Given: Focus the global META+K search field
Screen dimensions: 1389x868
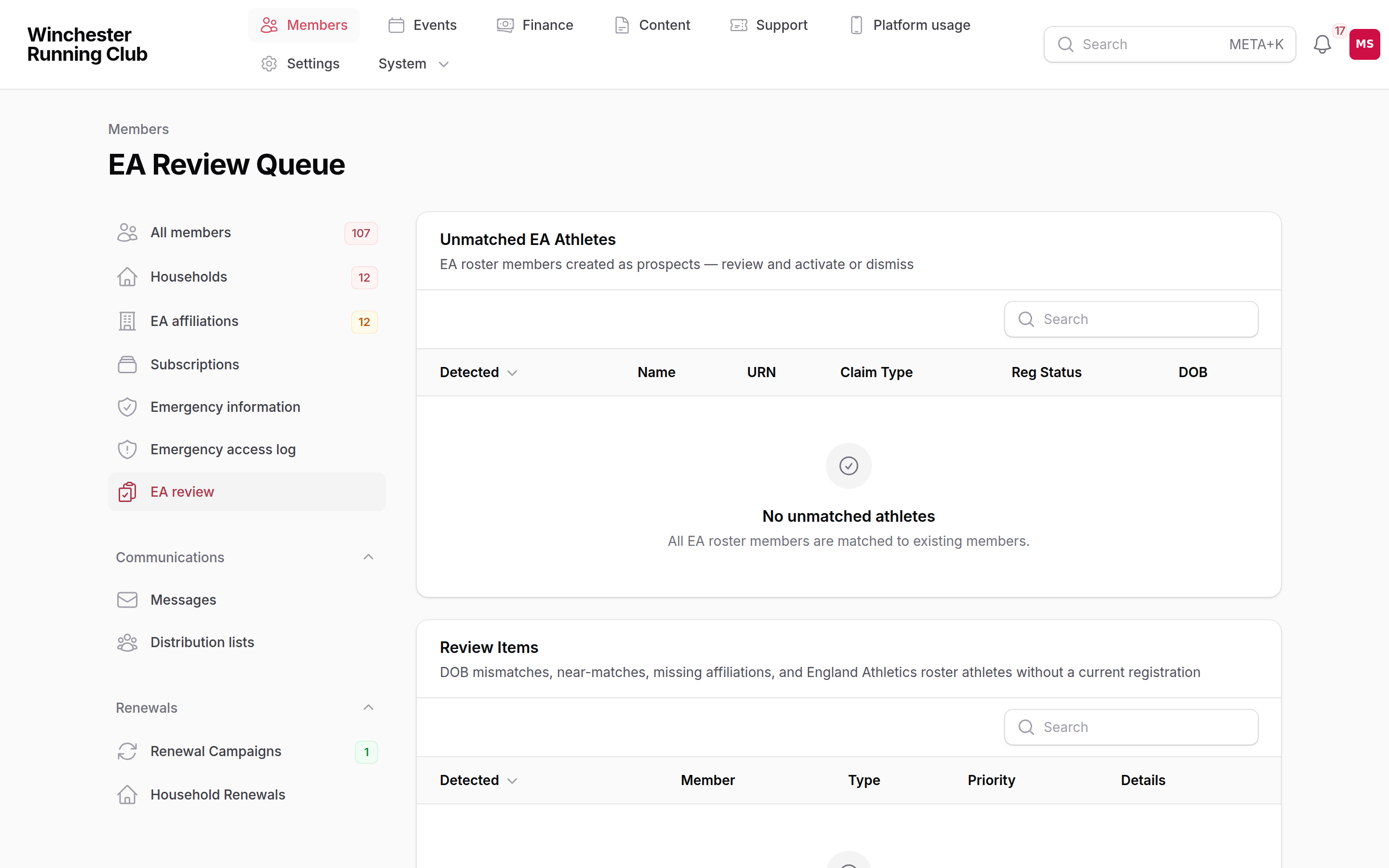Looking at the screenshot, I should click(1170, 44).
